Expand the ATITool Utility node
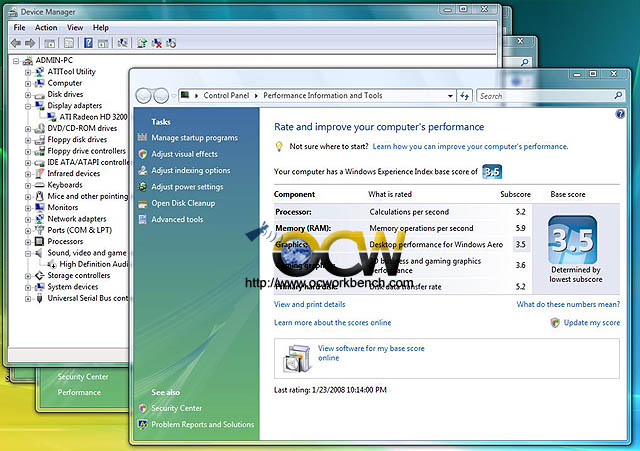Viewport: 640px width, 451px height. (x=28, y=72)
